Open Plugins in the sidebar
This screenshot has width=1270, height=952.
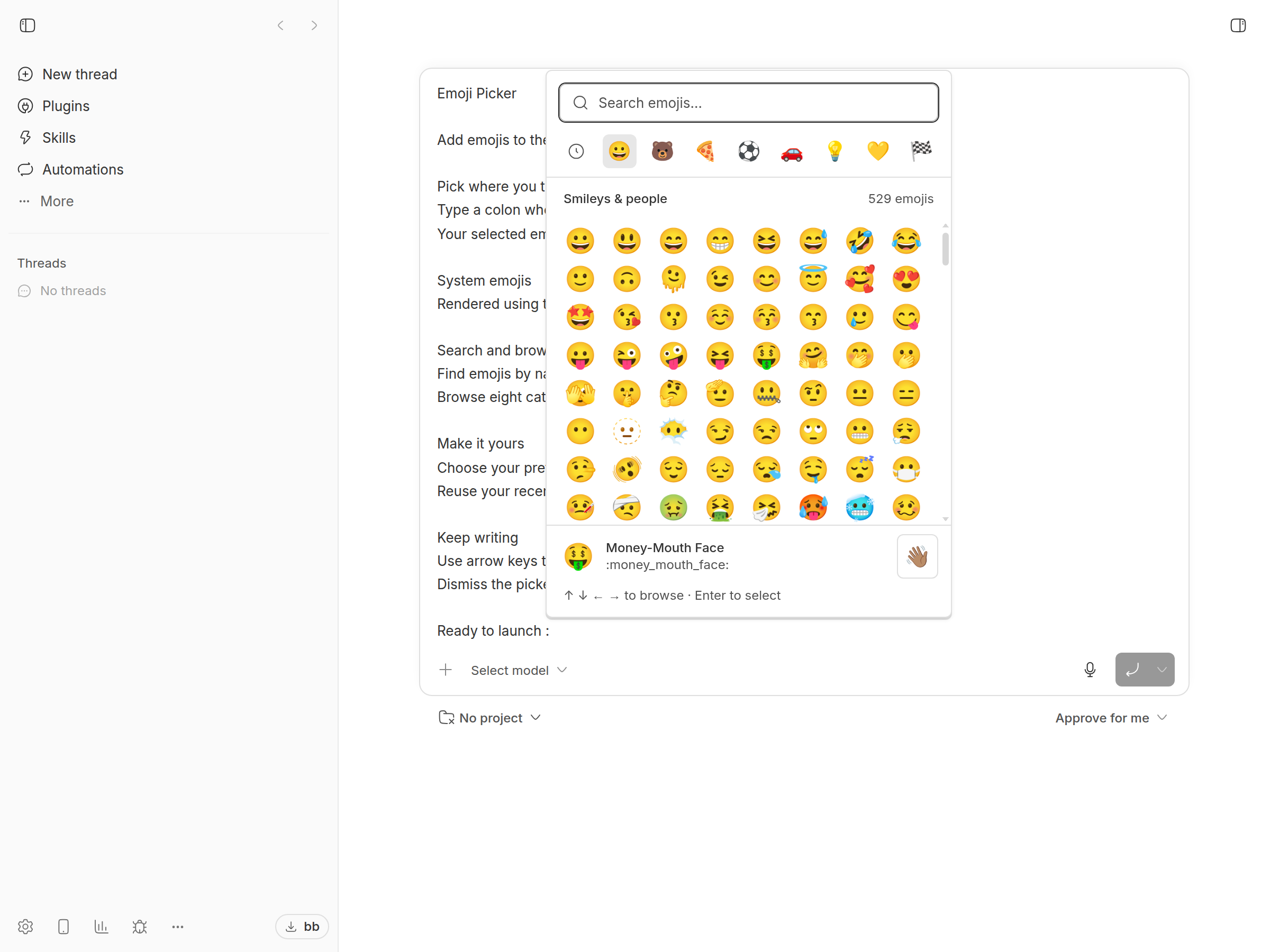pos(54,106)
